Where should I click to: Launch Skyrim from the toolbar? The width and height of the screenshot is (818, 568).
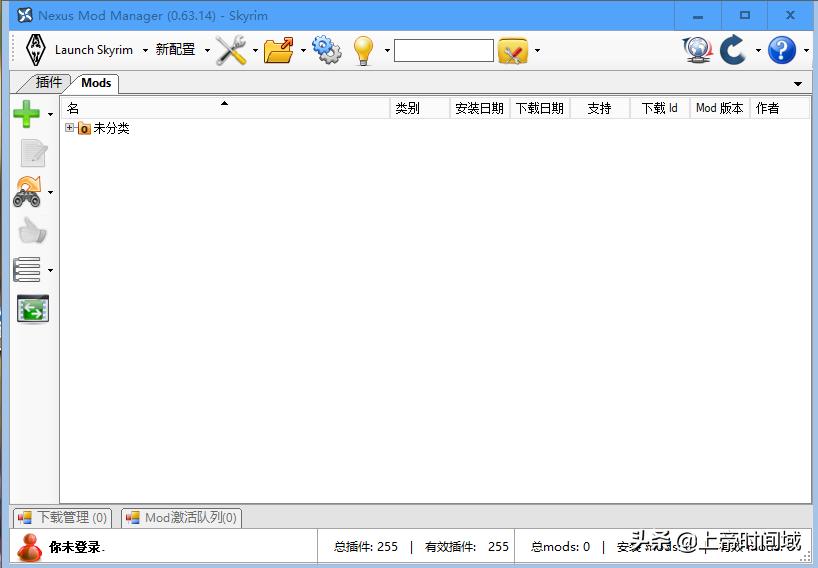[94, 50]
